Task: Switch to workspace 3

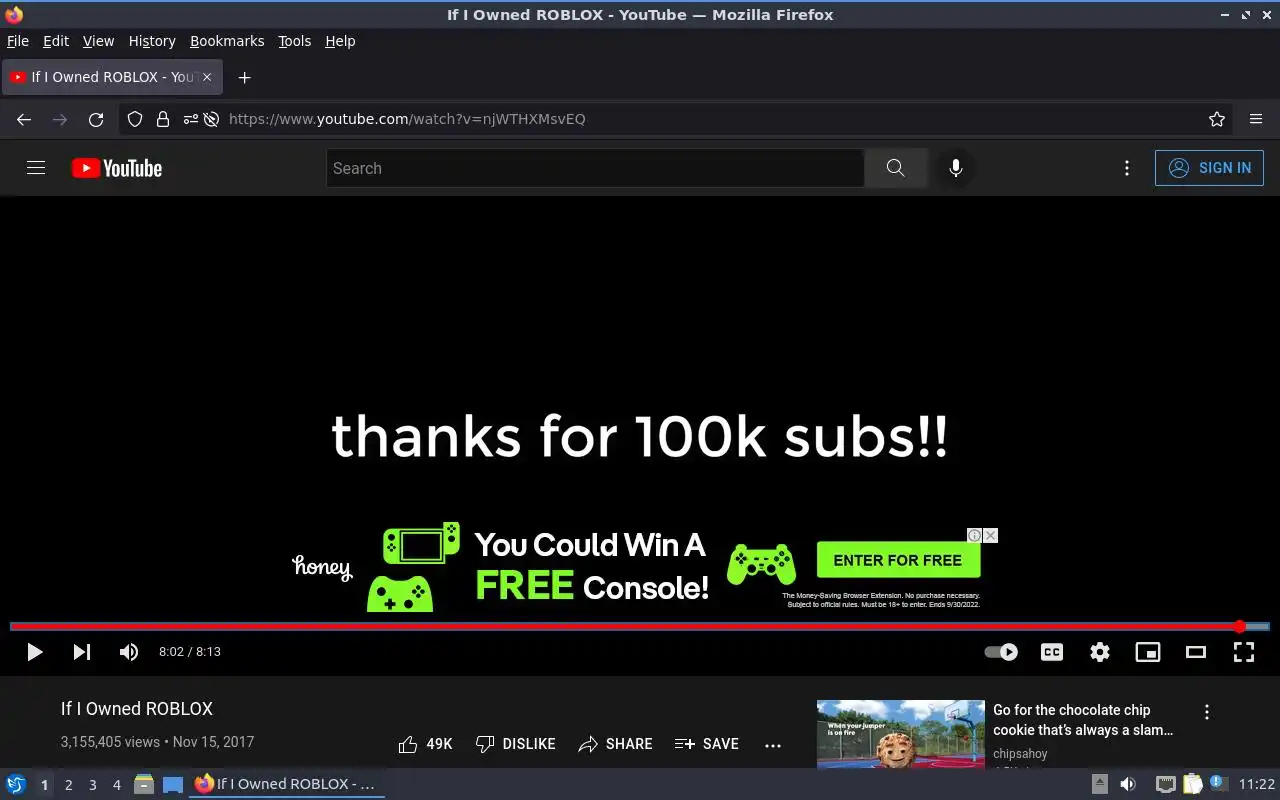Action: click(92, 785)
